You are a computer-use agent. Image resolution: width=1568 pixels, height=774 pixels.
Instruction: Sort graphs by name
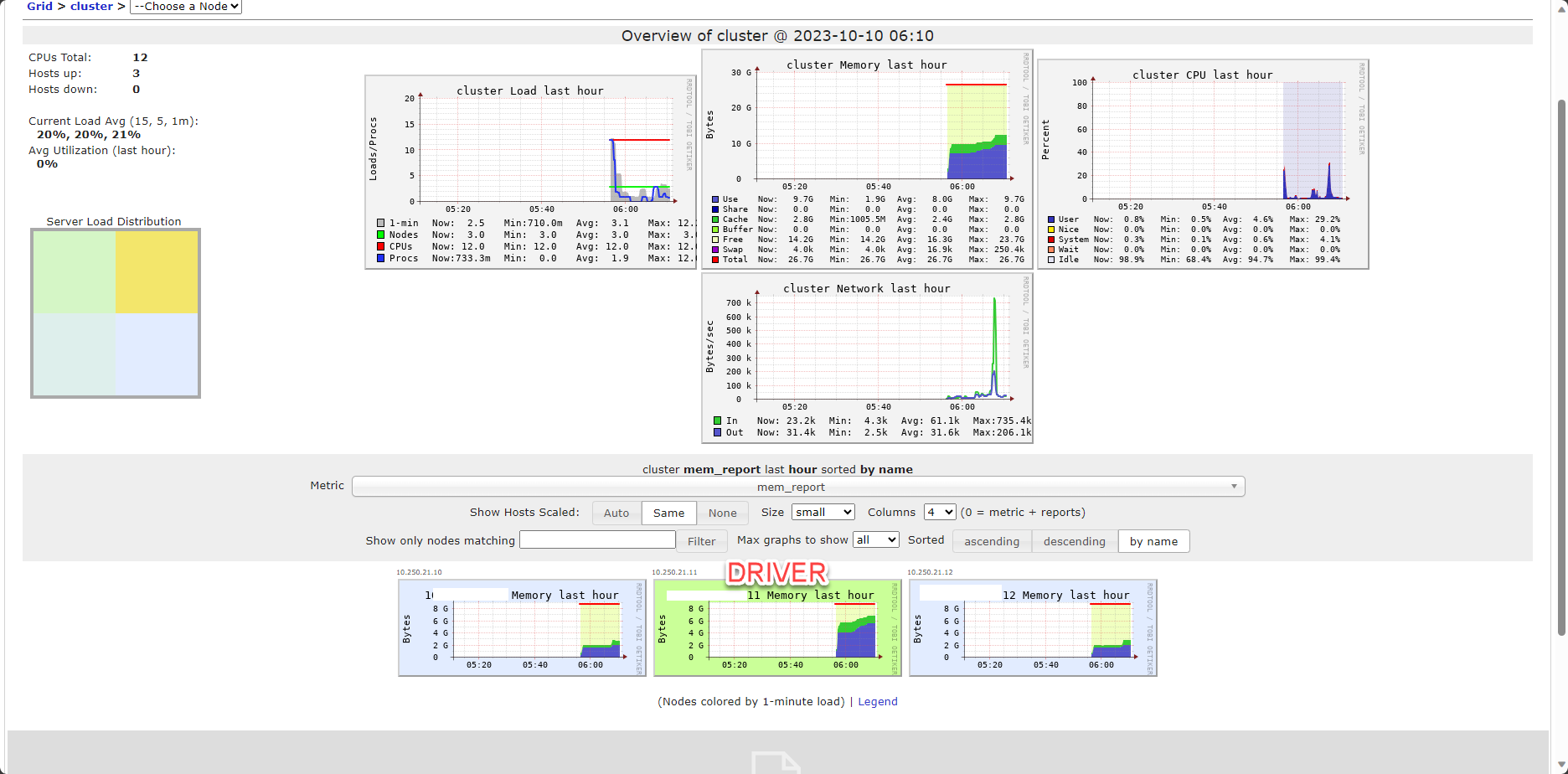coord(1153,541)
